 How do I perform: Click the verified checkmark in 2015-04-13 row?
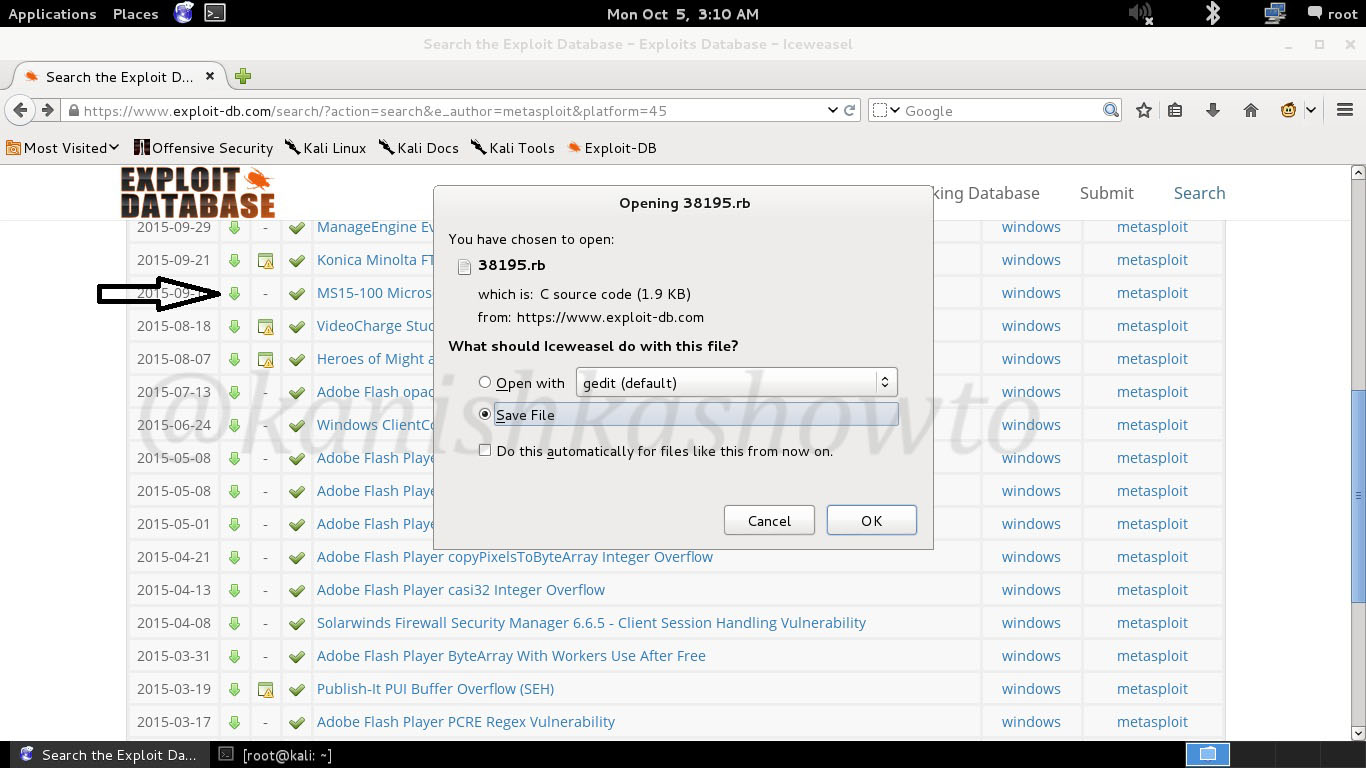pyautogui.click(x=297, y=591)
